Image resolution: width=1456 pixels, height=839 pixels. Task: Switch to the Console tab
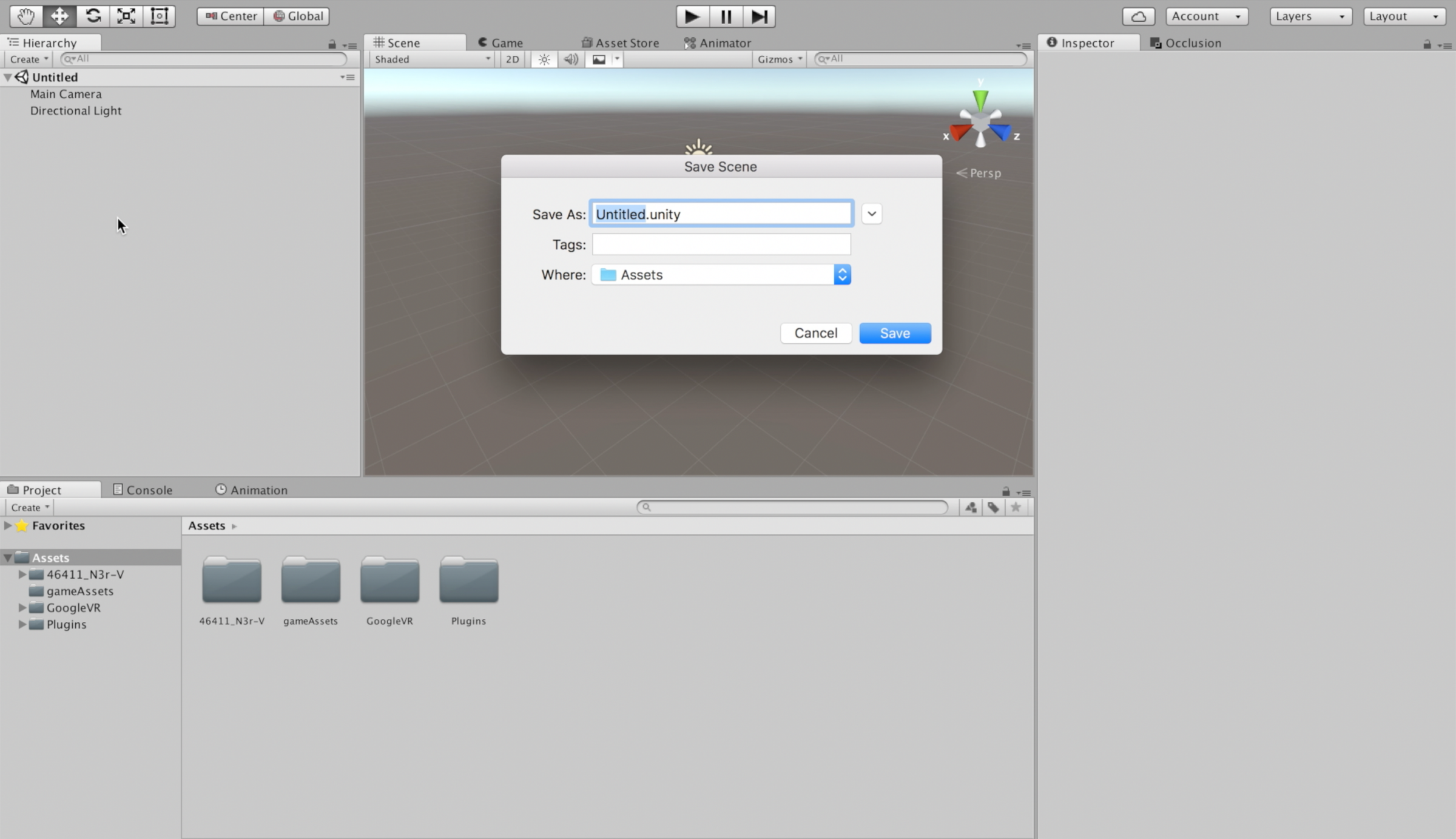point(143,489)
